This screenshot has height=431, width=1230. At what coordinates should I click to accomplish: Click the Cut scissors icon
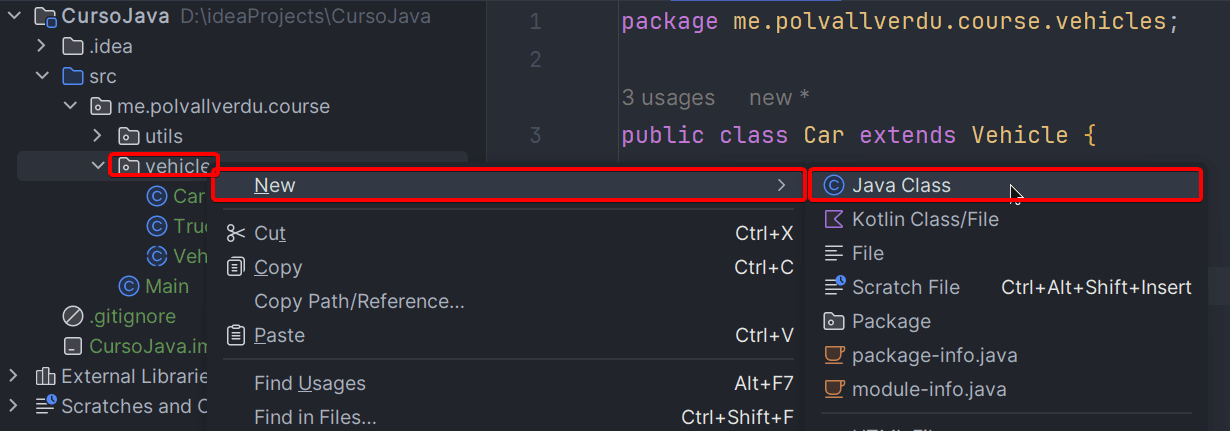tap(236, 233)
